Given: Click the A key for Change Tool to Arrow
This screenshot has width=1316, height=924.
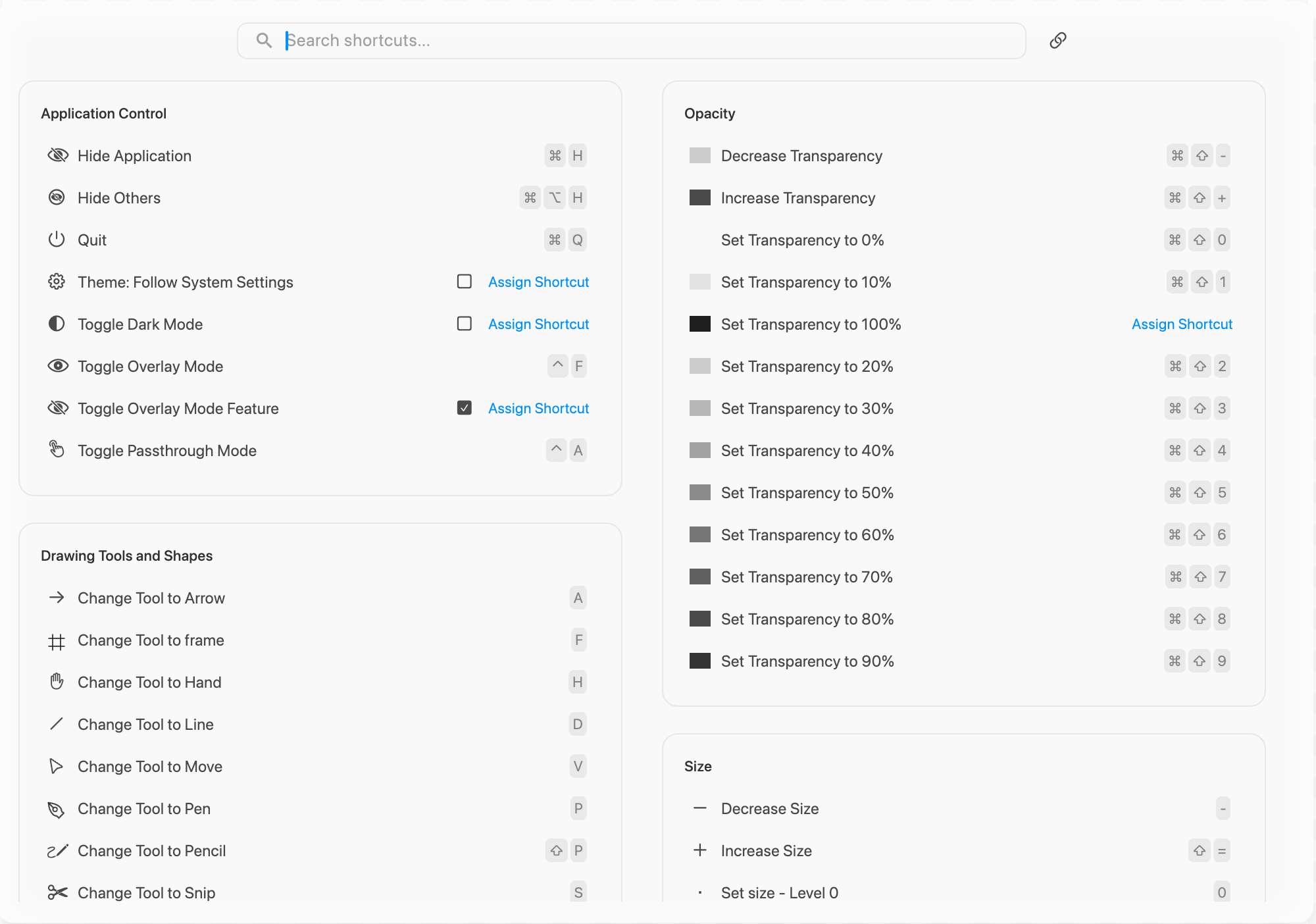Looking at the screenshot, I should click(578, 598).
